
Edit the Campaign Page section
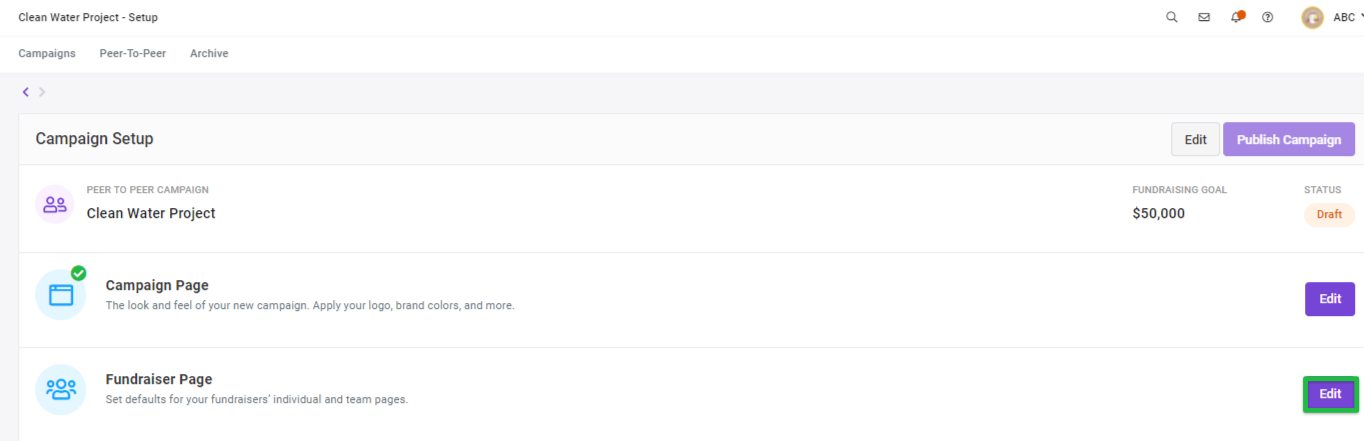coord(1330,299)
